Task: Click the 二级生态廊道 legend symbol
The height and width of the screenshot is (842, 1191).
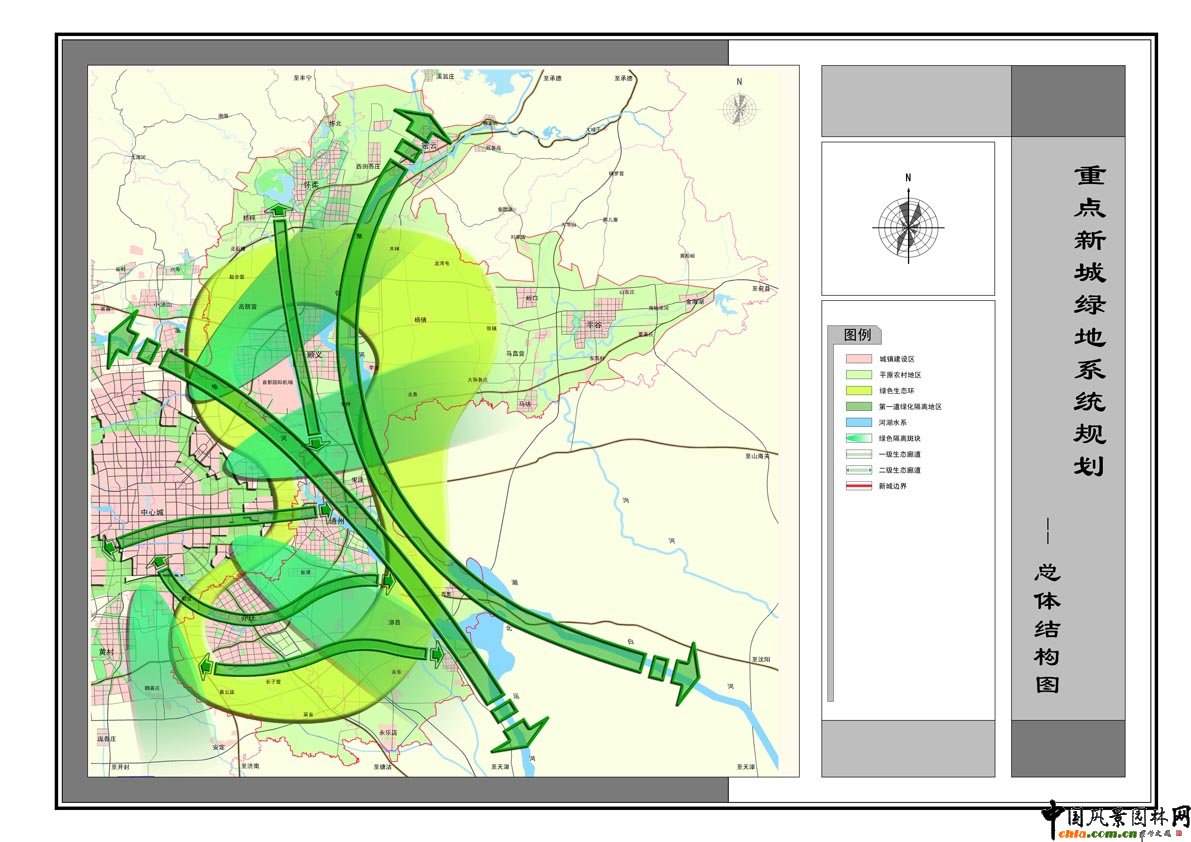Action: (858, 470)
